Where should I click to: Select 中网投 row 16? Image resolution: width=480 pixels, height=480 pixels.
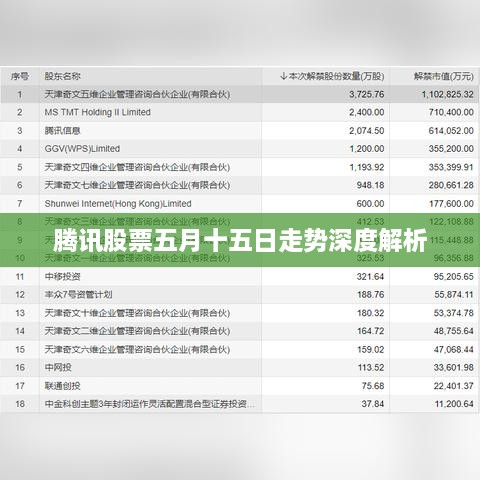pos(240,367)
